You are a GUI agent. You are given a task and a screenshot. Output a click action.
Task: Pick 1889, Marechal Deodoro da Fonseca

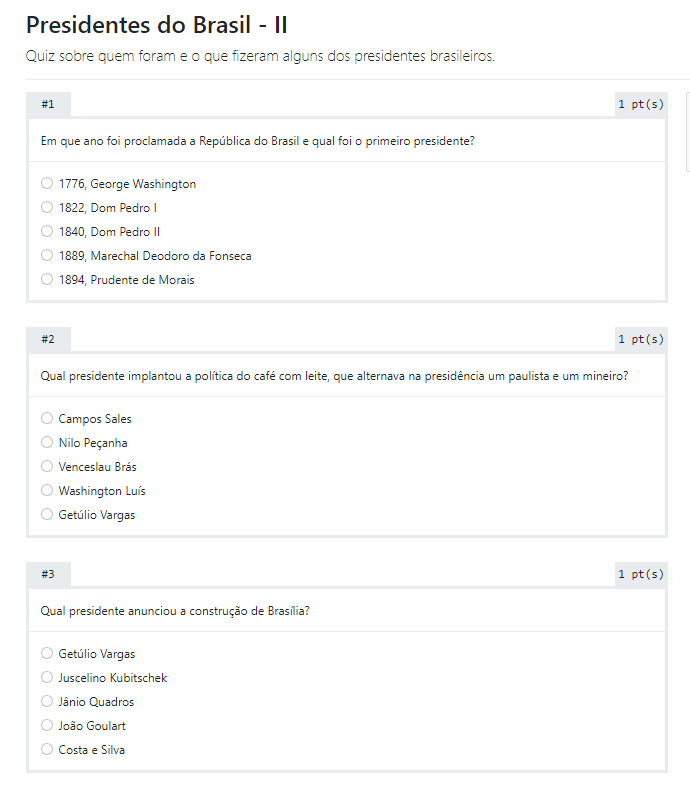(x=47, y=255)
